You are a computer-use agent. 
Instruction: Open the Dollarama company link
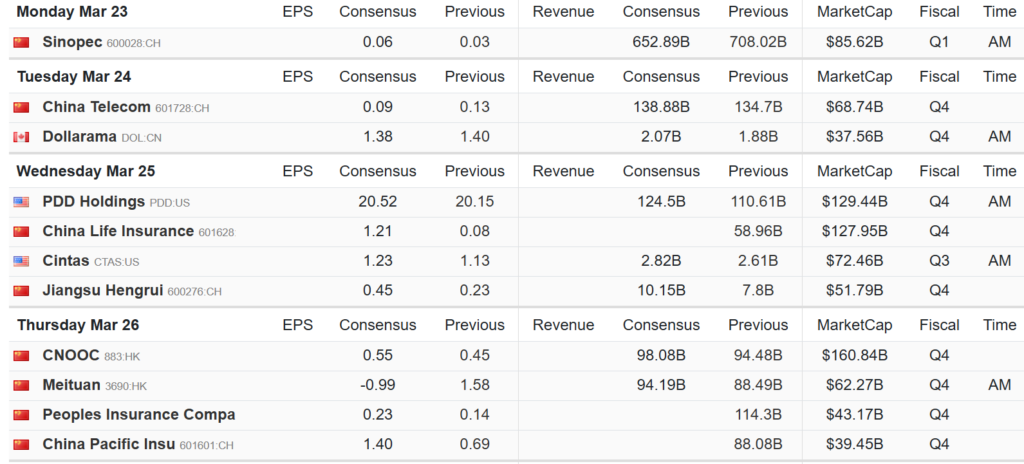click(x=79, y=137)
